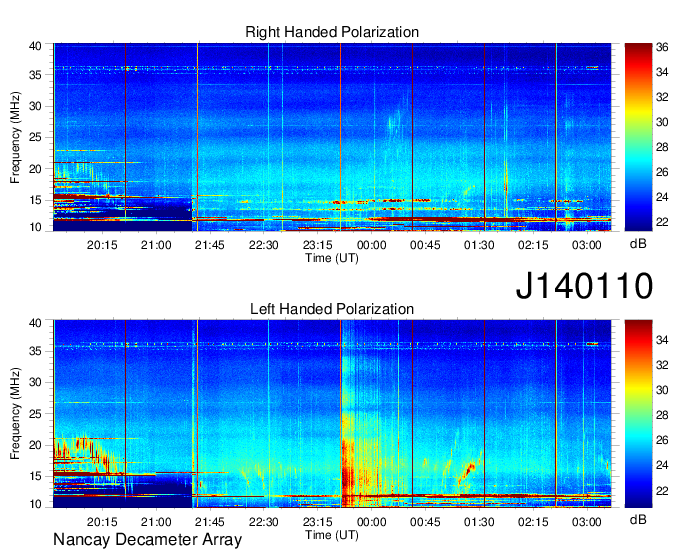This screenshot has height=552, width=680.
Task: Click the dB unit under Right Handed color bar
Action: point(638,244)
